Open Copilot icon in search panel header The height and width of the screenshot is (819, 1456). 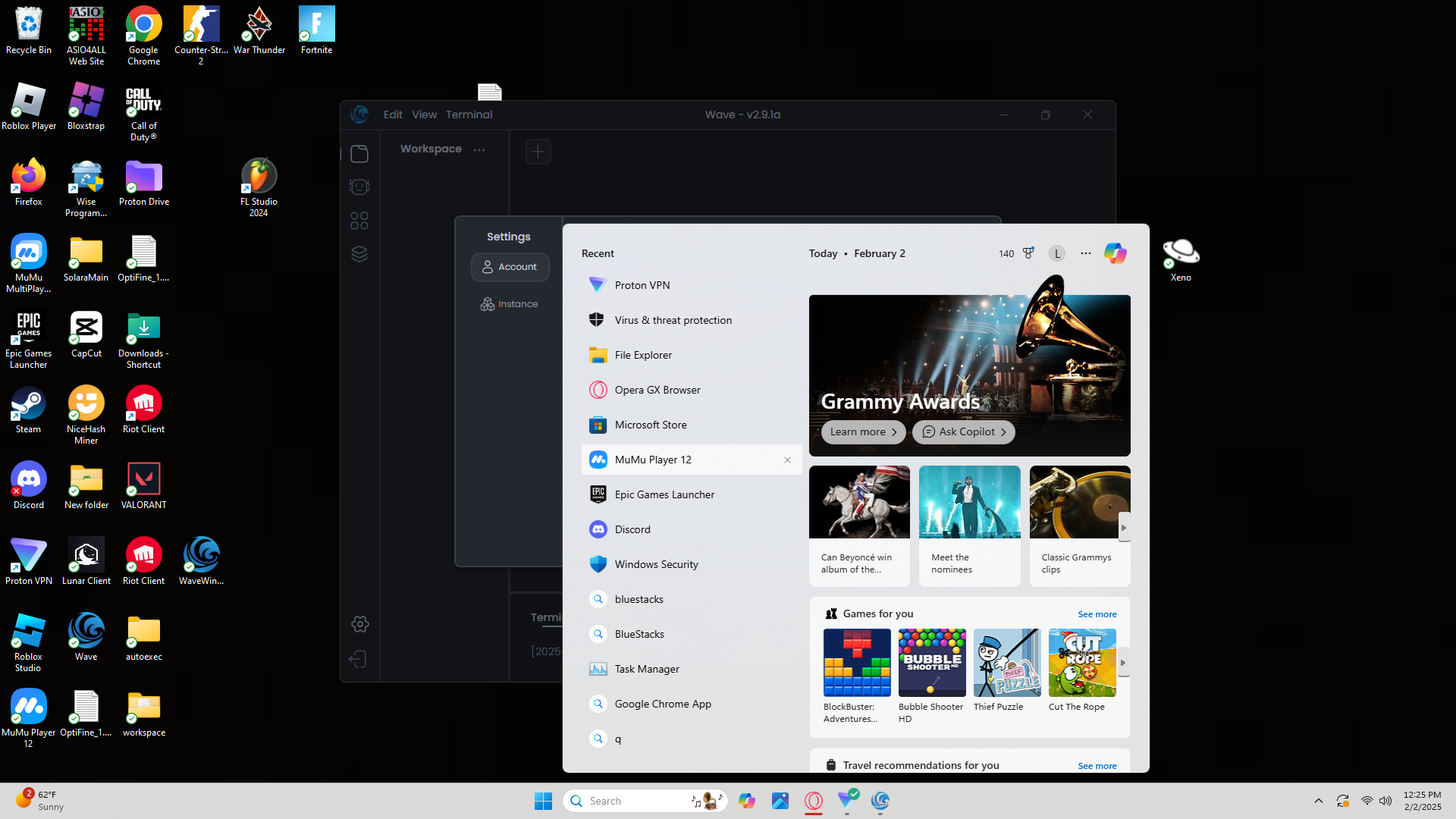pos(1115,253)
